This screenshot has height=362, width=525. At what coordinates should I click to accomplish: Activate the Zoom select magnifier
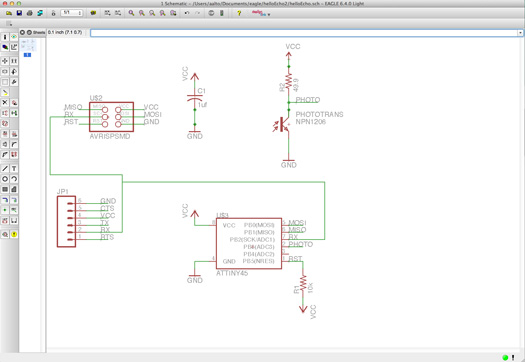[x=173, y=13]
